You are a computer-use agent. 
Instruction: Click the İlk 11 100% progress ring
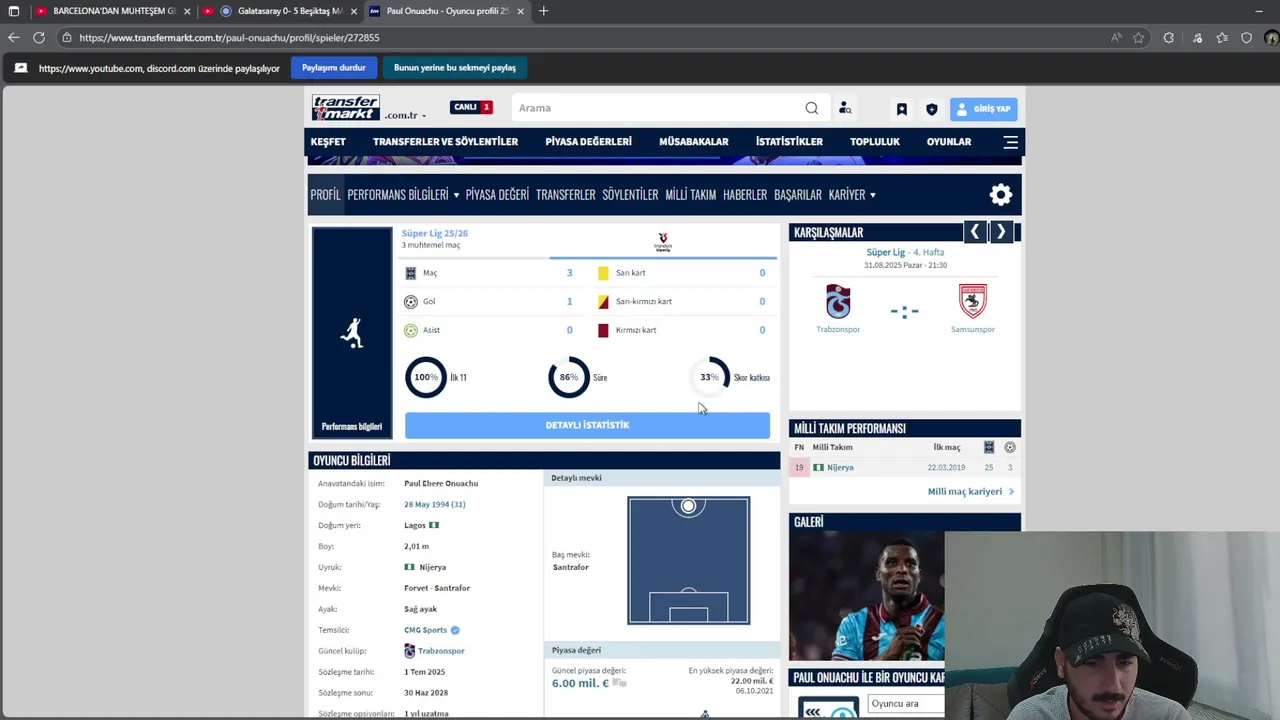425,377
